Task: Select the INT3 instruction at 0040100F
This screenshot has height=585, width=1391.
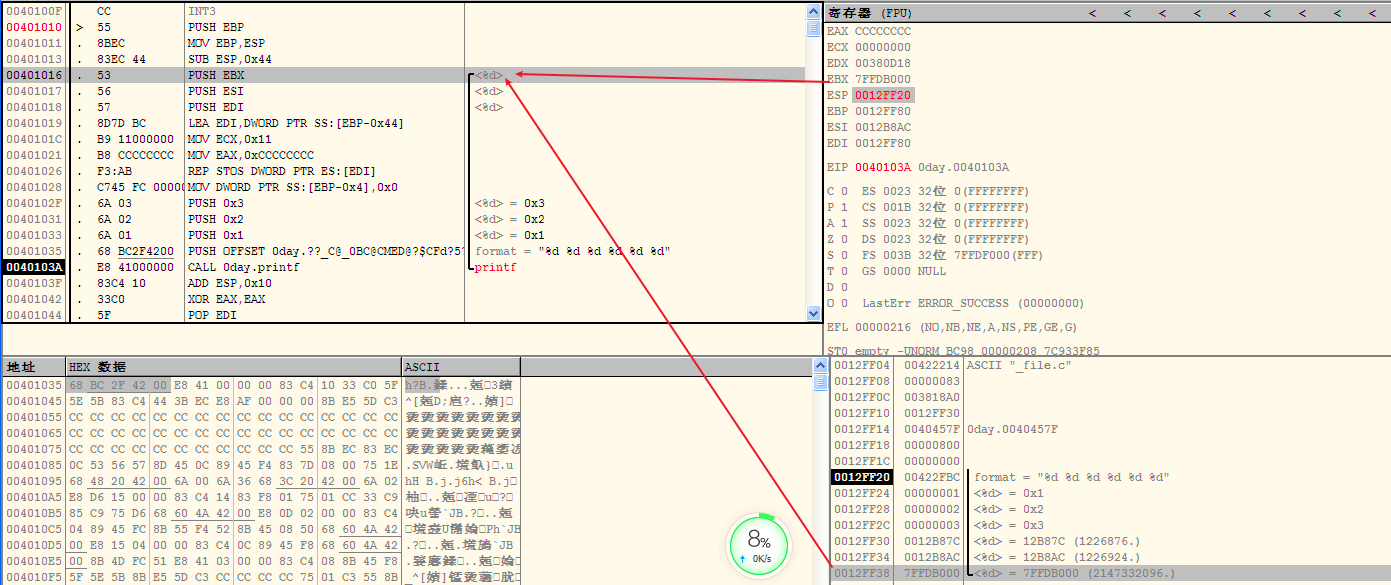Action: [x=201, y=11]
